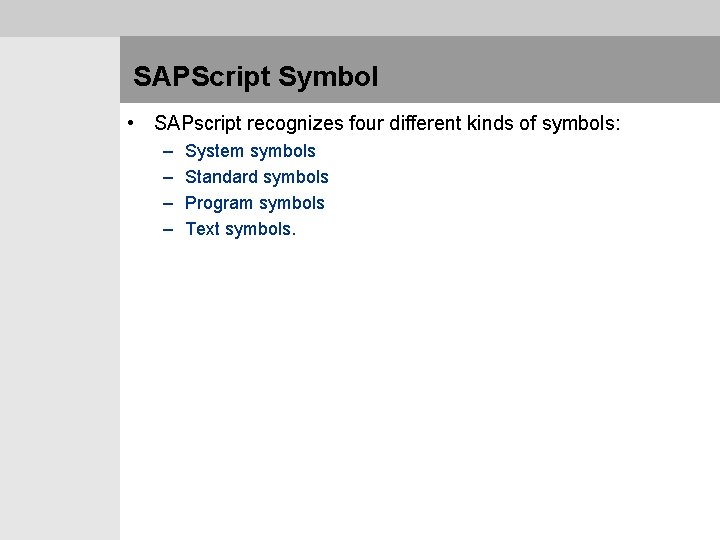Viewport: 720px width, 540px height.
Task: Click the word "SAPScript" in the title
Action: pos(202,76)
